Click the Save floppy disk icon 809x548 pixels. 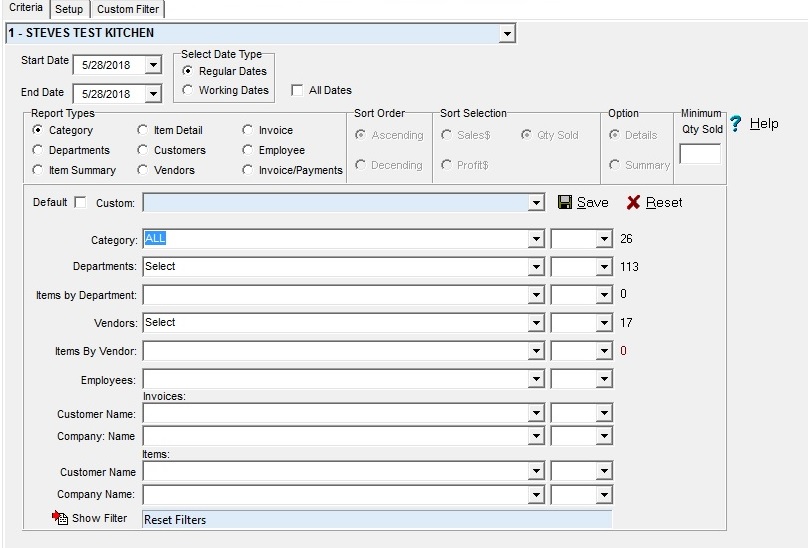click(565, 202)
